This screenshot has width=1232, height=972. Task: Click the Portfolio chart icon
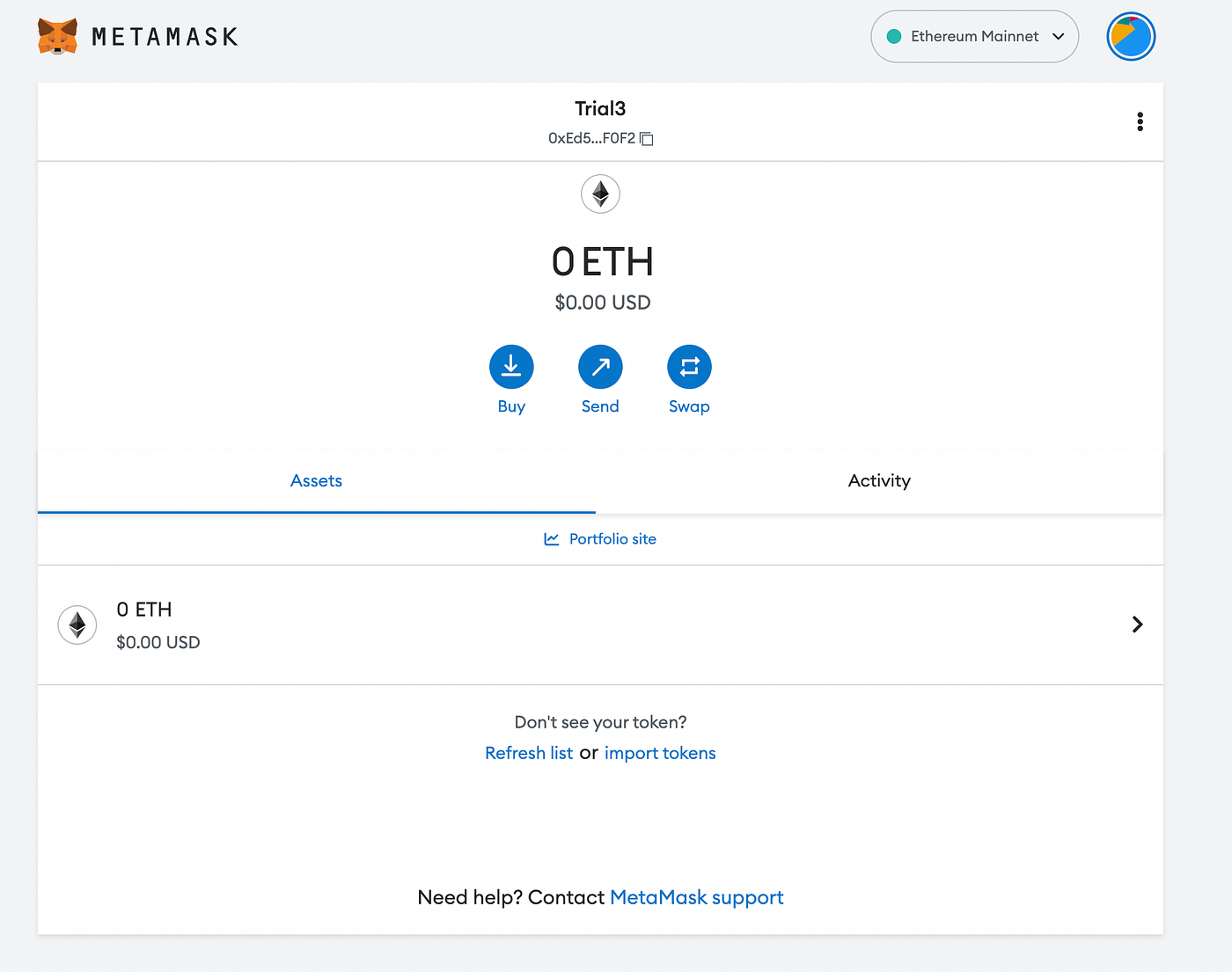point(552,538)
